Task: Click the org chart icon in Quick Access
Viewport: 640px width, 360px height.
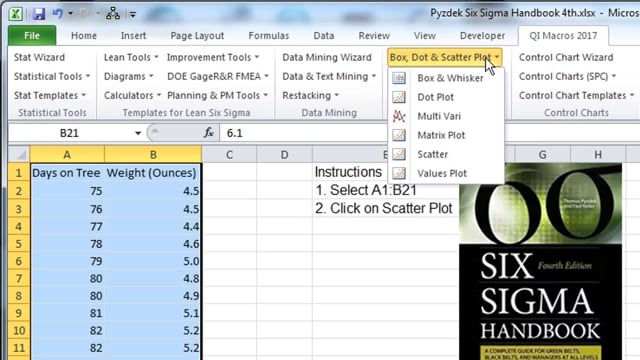Action: tap(113, 14)
